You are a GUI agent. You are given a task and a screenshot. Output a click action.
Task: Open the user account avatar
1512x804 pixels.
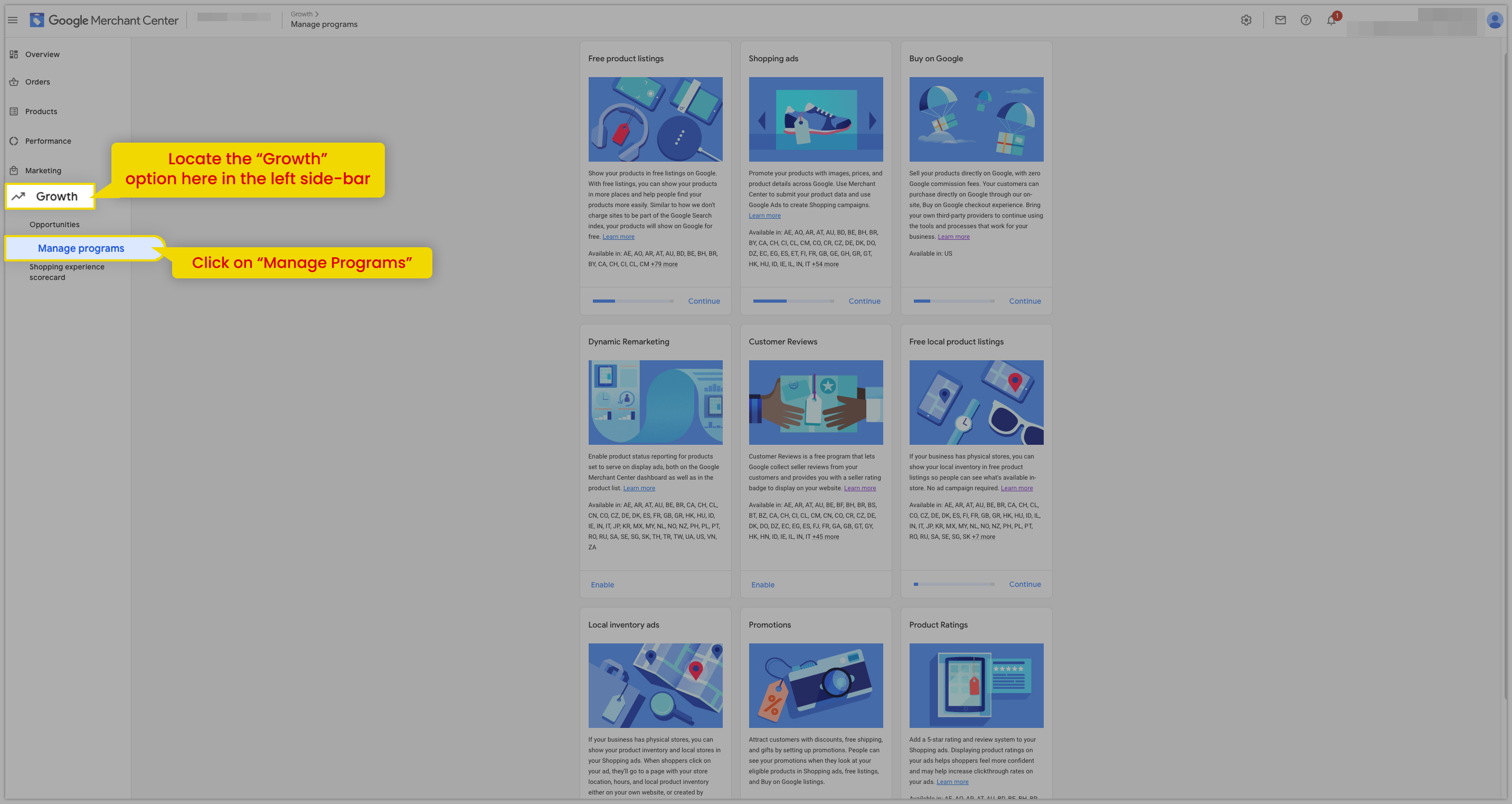1495,20
